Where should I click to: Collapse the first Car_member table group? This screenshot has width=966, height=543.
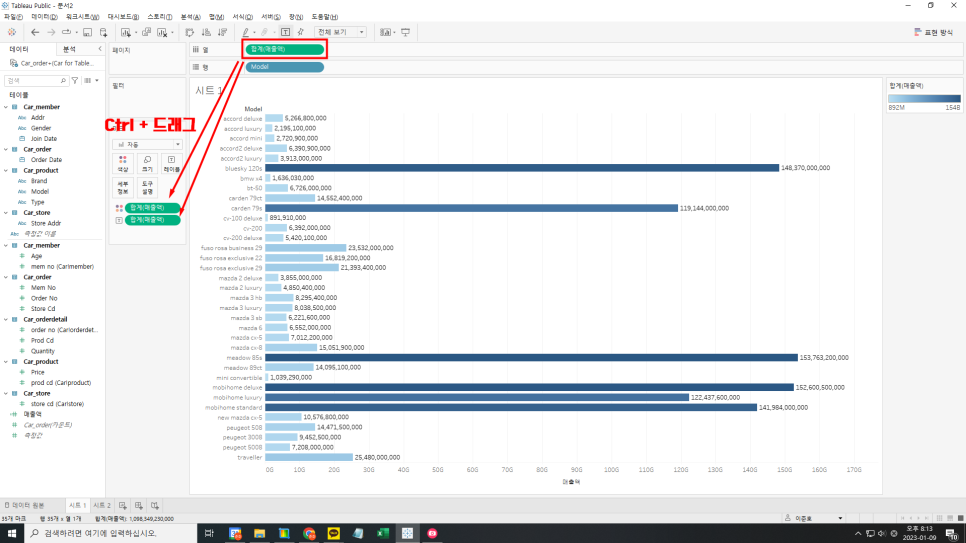(6, 107)
